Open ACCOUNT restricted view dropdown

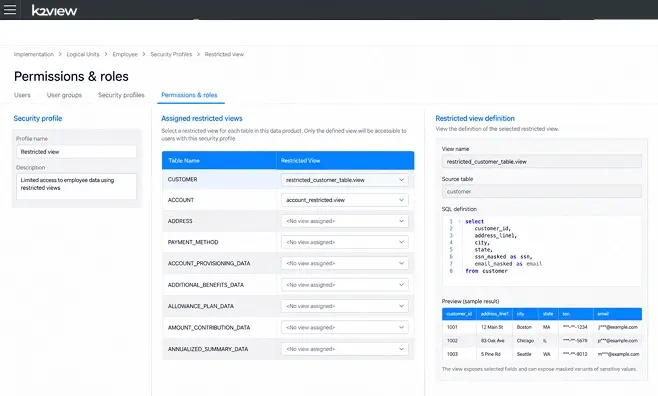point(345,200)
